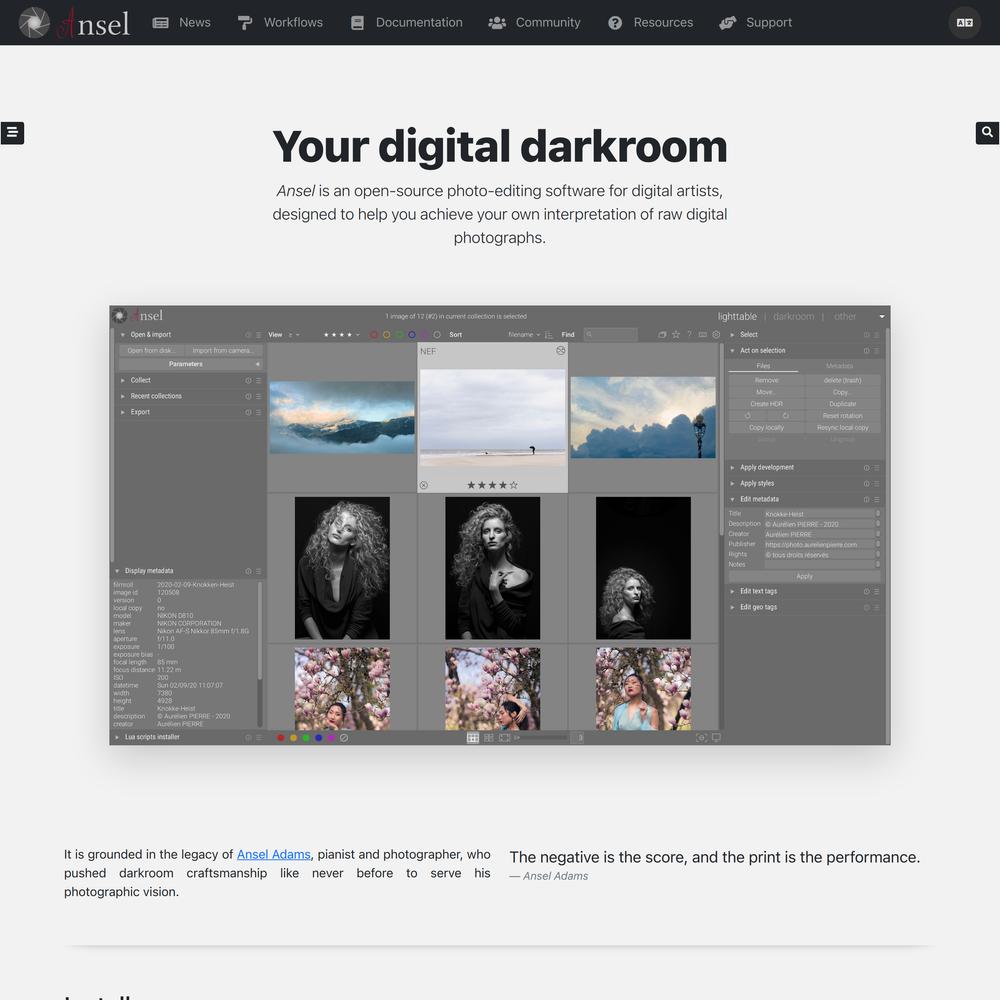This screenshot has width=1000, height=1000.
Task: Click Import from camera… button
Action: (223, 350)
